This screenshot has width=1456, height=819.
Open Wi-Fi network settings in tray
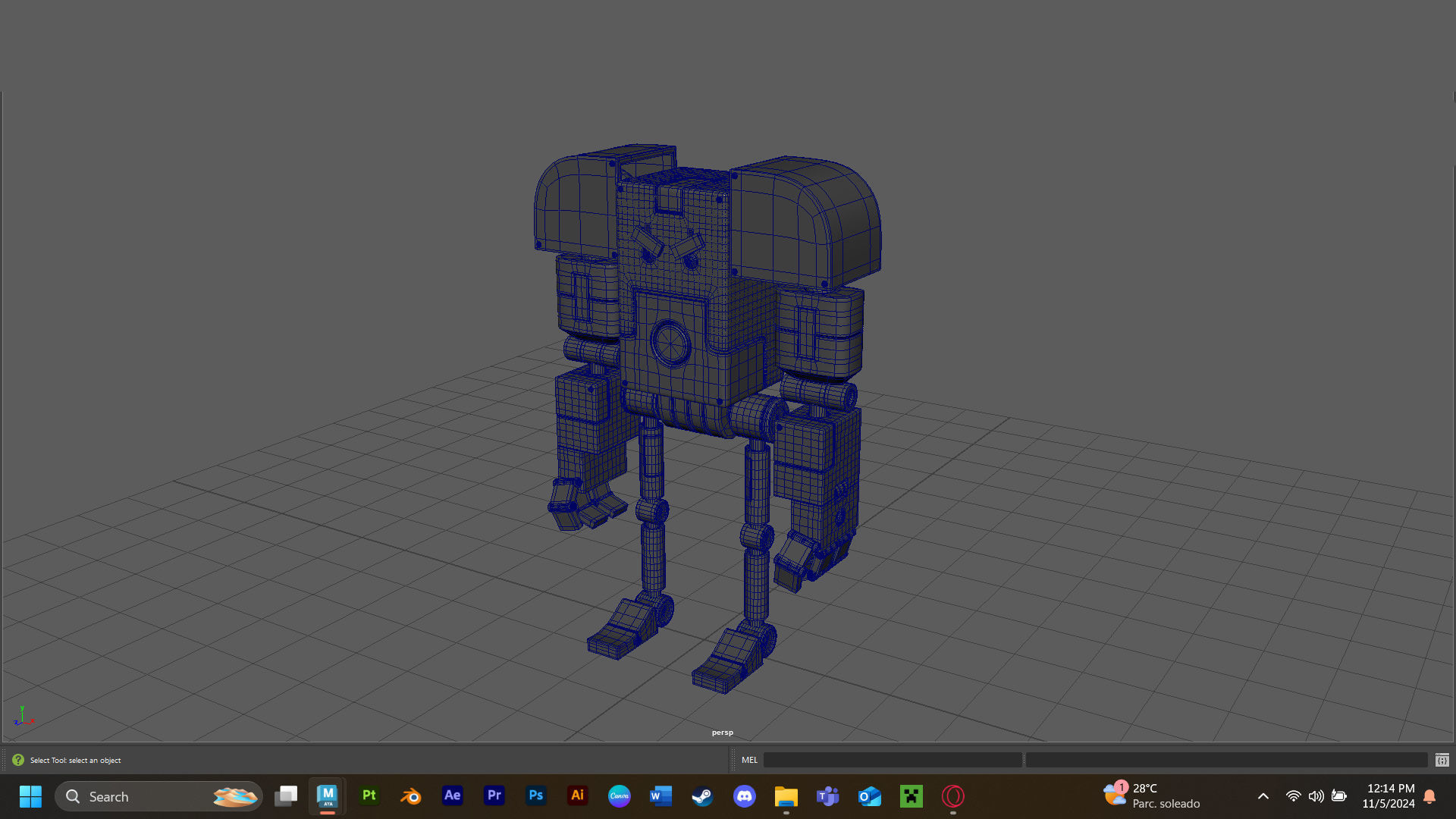[1294, 796]
